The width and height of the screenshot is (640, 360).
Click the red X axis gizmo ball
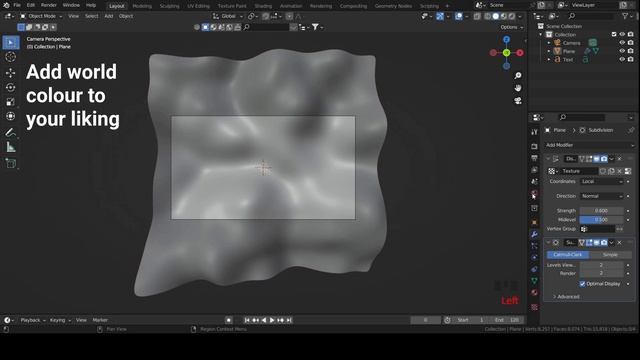point(520,53)
